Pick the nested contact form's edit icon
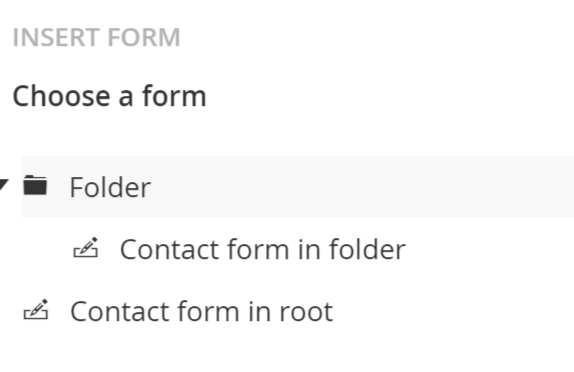Viewport: 574px width, 372px height. (86, 248)
